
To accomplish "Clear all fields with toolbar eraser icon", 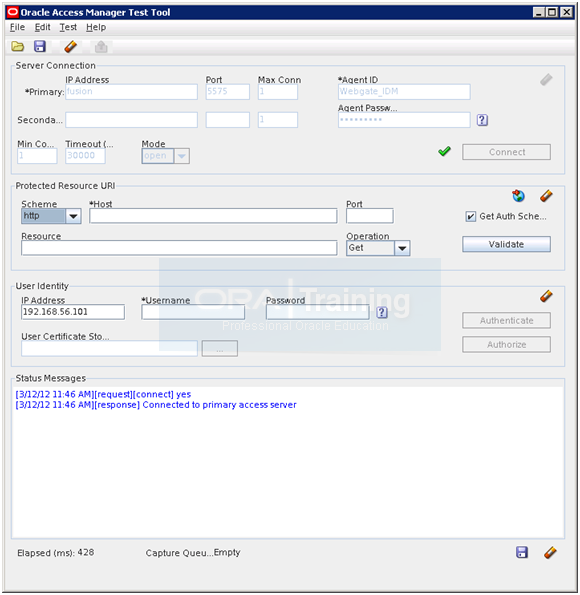I will click(x=71, y=47).
